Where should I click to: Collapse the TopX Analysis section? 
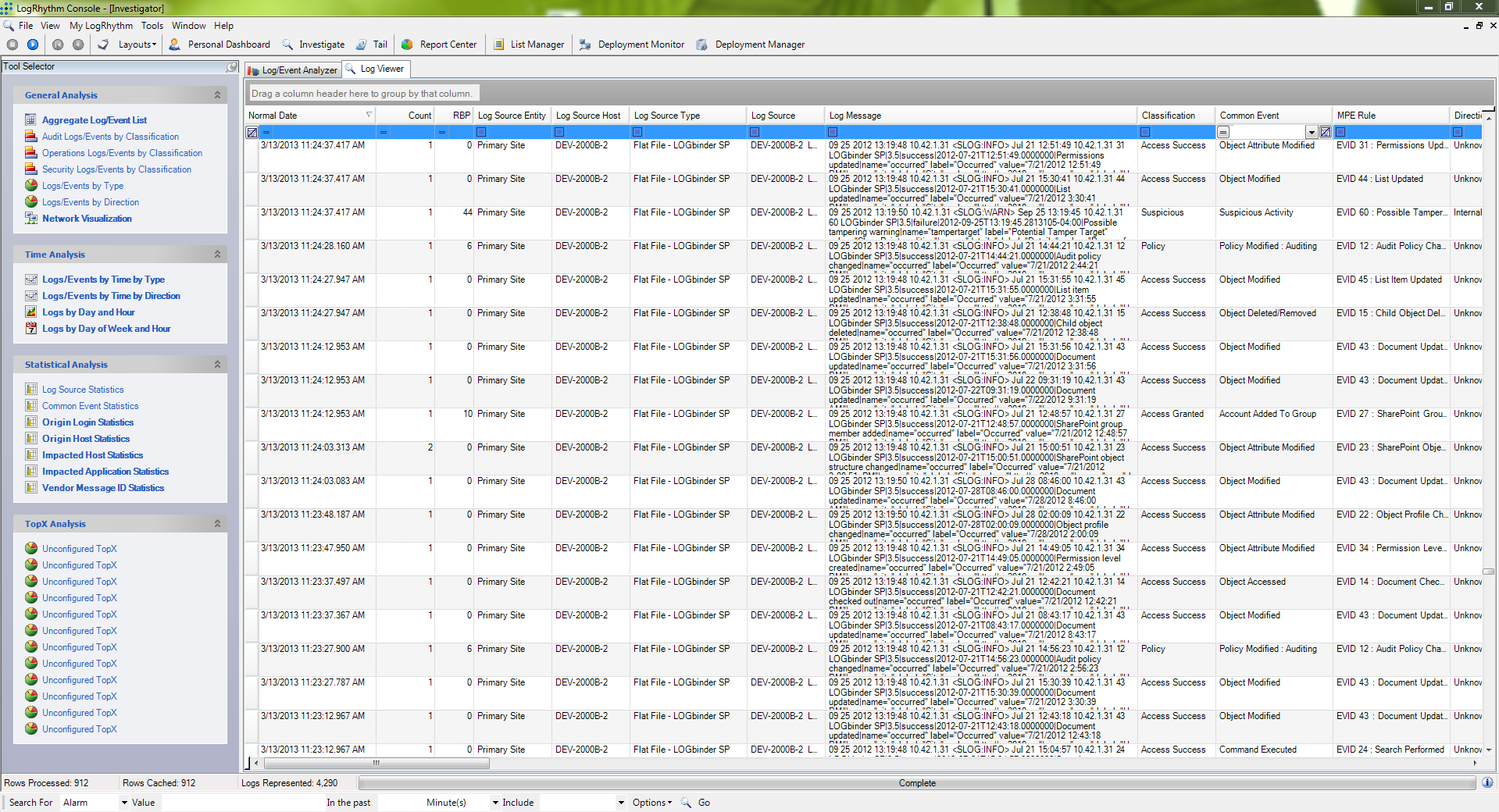(217, 523)
